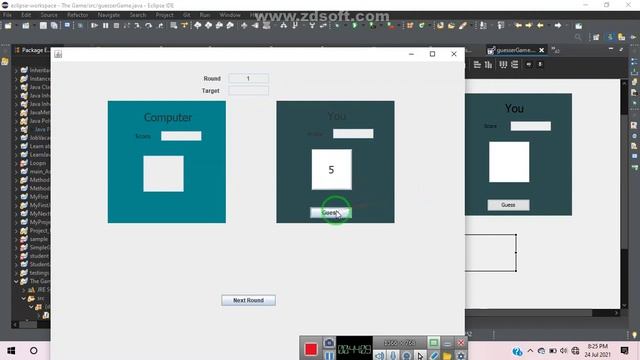Viewport: 640px width, 360px height.
Task: Click the Windows Start button
Action: [x=11, y=351]
